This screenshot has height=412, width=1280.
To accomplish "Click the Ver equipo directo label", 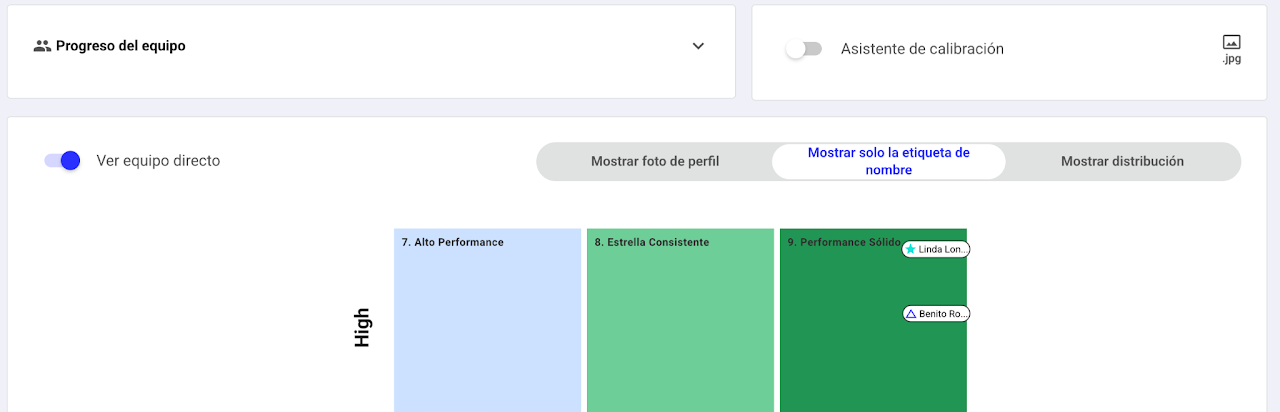I will pos(158,161).
